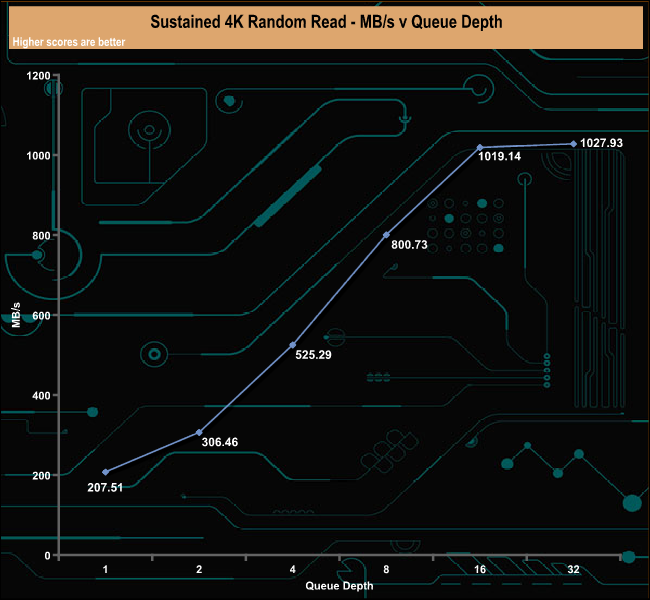Click the x-axis label '8'
650x600 pixels.
[x=386, y=569]
